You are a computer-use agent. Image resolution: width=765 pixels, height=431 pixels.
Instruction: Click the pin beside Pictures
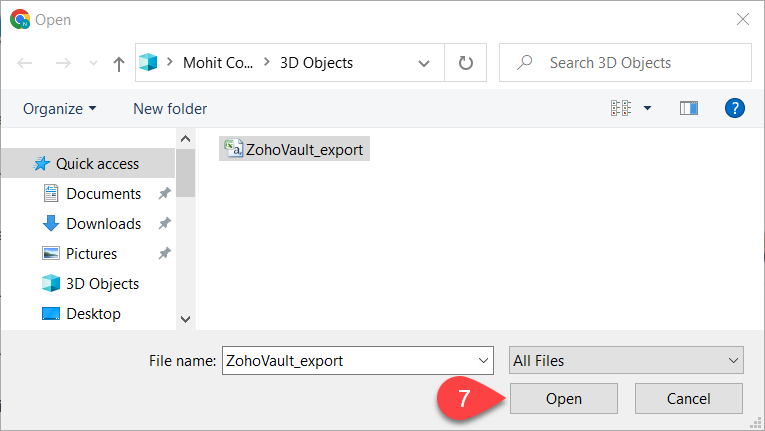(x=164, y=253)
